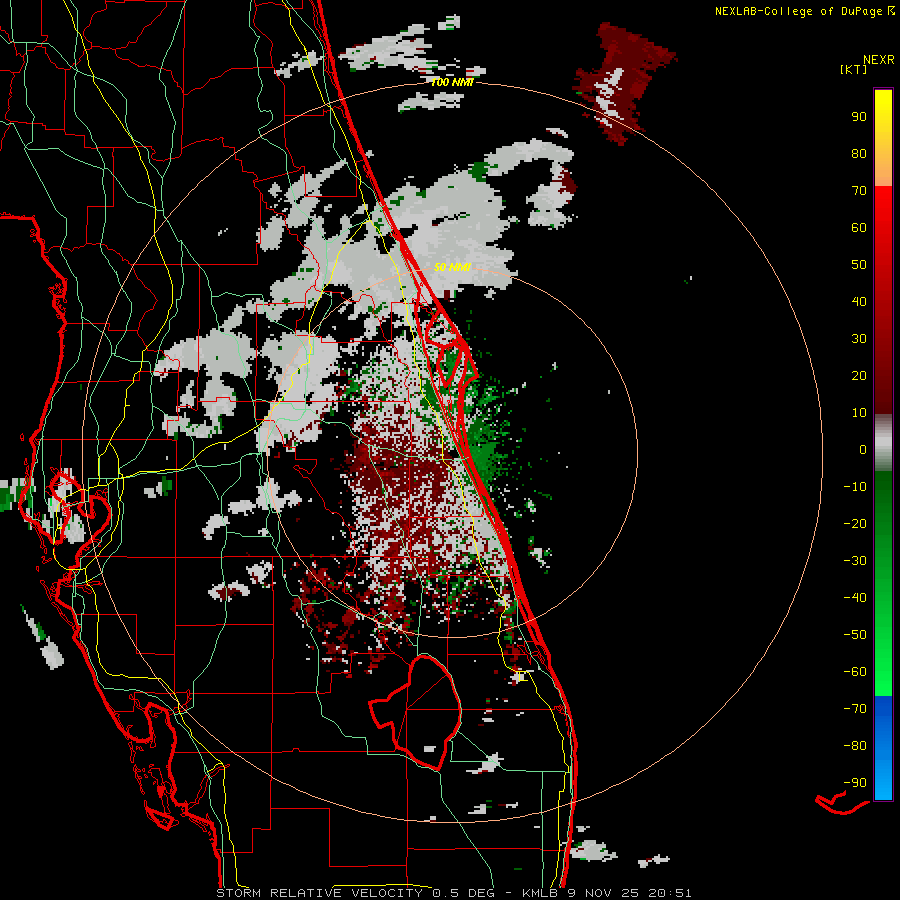Click the 100 NMI range ring label
The width and height of the screenshot is (900, 900).
[452, 82]
